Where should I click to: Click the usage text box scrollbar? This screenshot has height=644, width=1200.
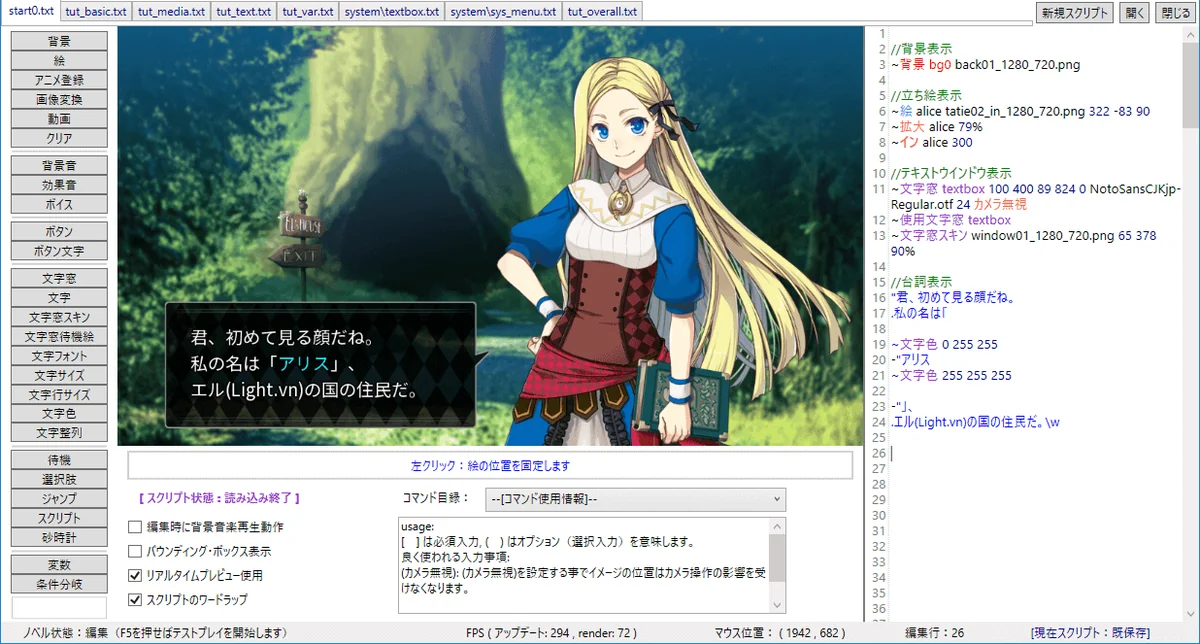pyautogui.click(x=777, y=565)
